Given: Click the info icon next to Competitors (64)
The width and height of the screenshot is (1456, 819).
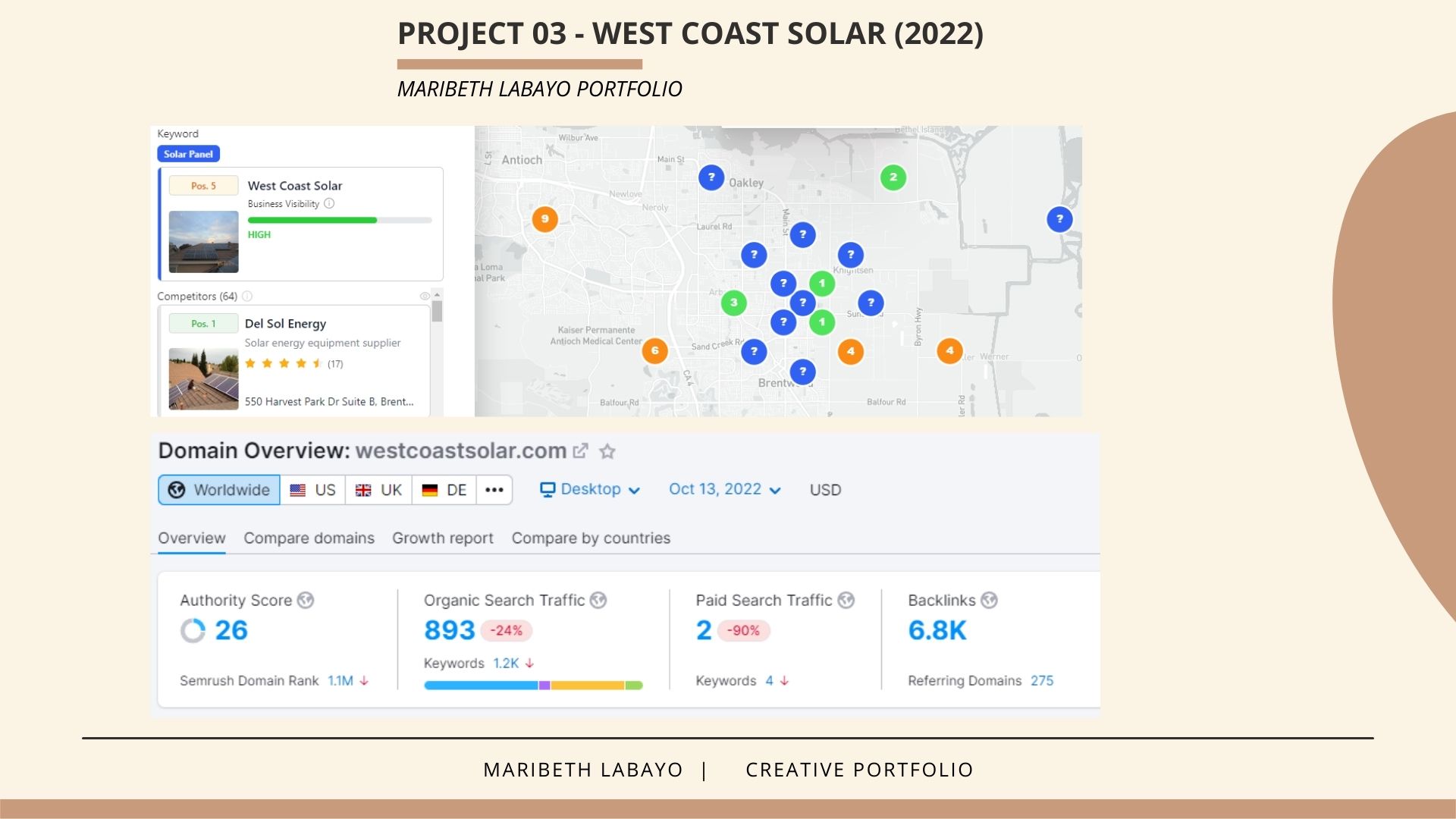Looking at the screenshot, I should point(247,296).
